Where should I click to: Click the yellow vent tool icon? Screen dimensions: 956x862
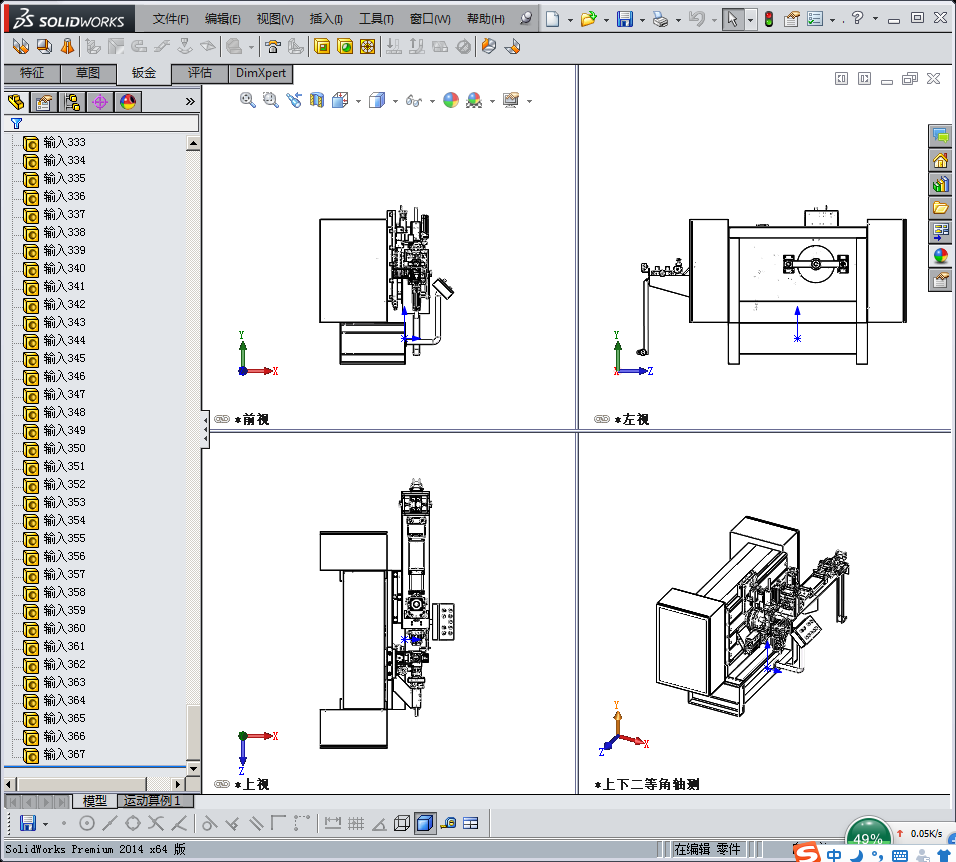(x=368, y=46)
